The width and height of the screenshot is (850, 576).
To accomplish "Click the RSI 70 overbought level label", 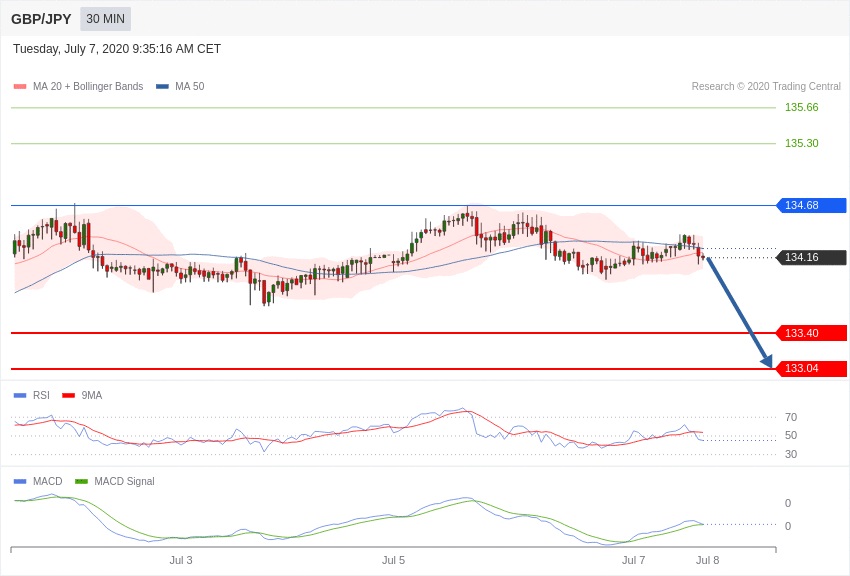I will [790, 417].
